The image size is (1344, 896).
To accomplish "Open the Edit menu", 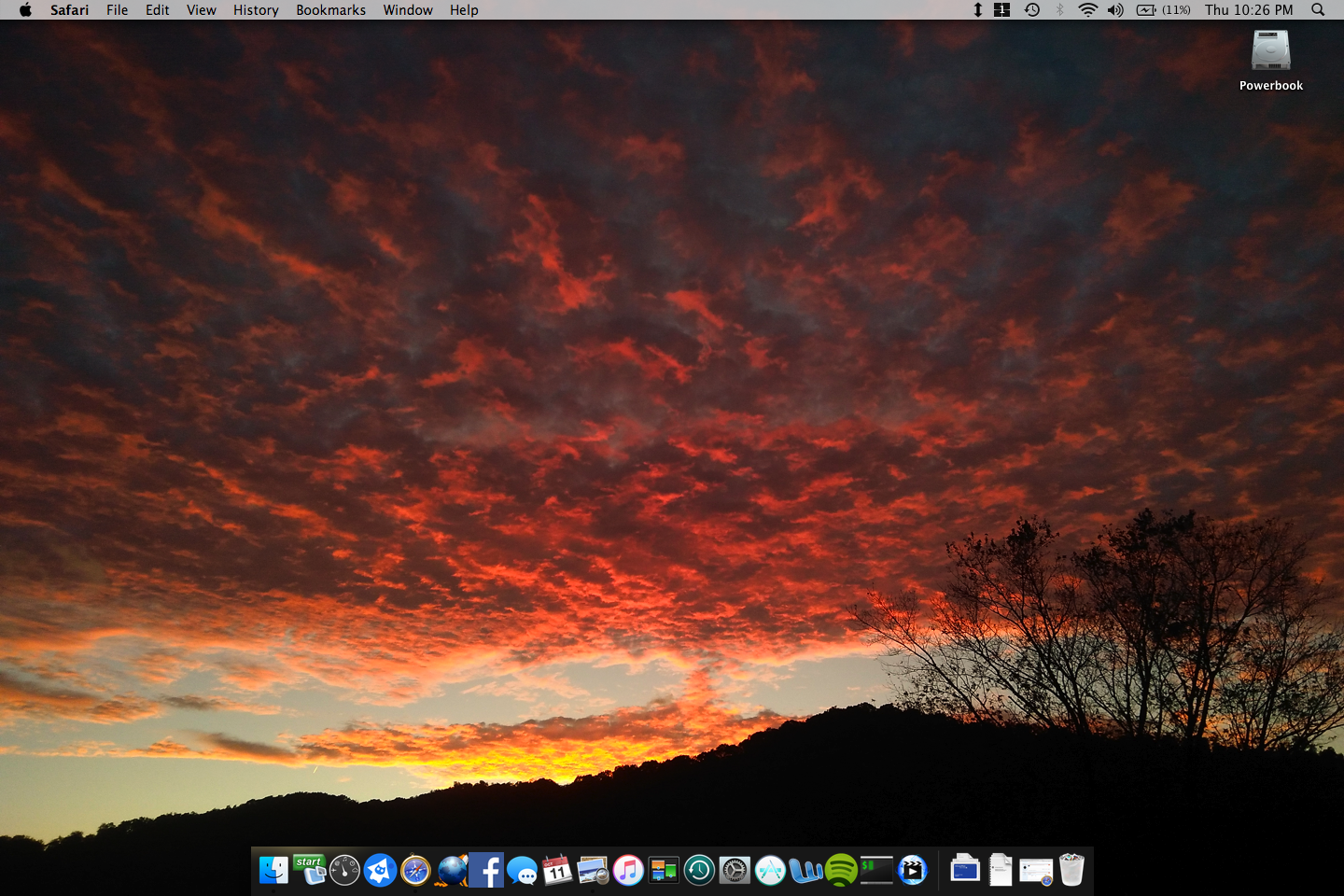I will point(158,10).
